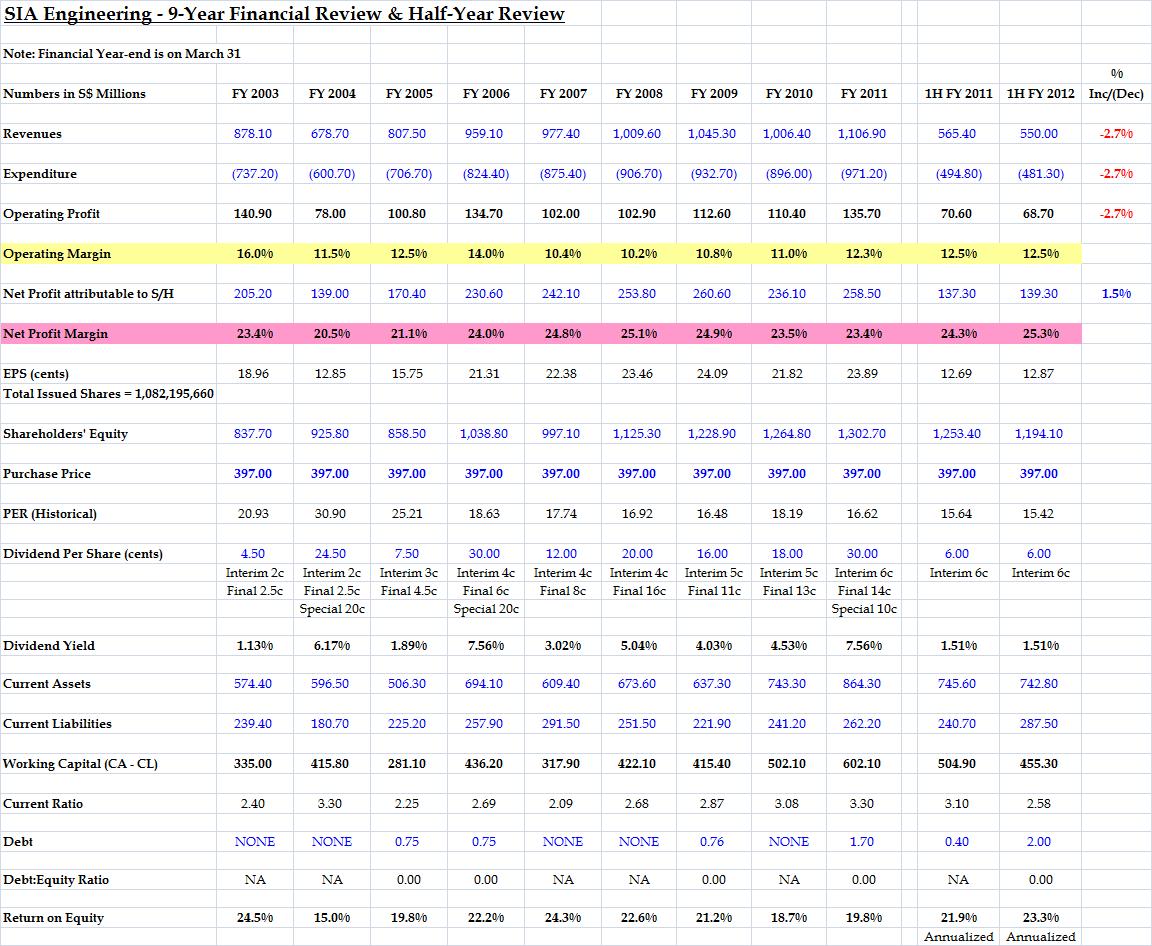Click Shareholders' Equity value 1,302.70
Viewport: 1152px width, 946px height.
[862, 433]
